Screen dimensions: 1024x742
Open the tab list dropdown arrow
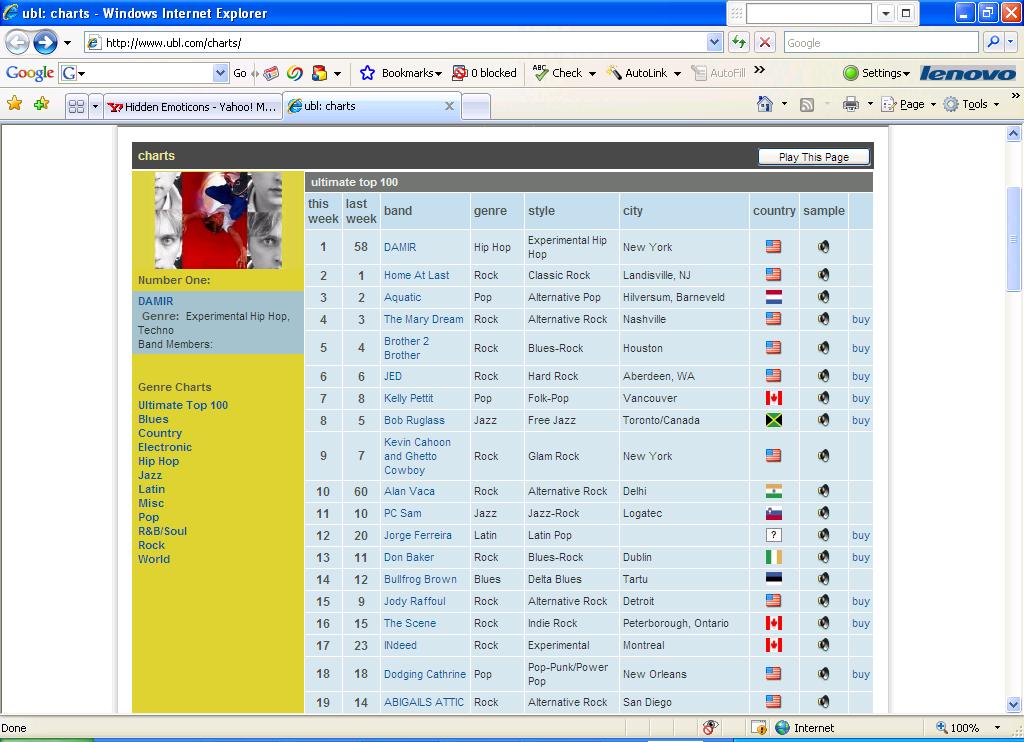(x=95, y=106)
